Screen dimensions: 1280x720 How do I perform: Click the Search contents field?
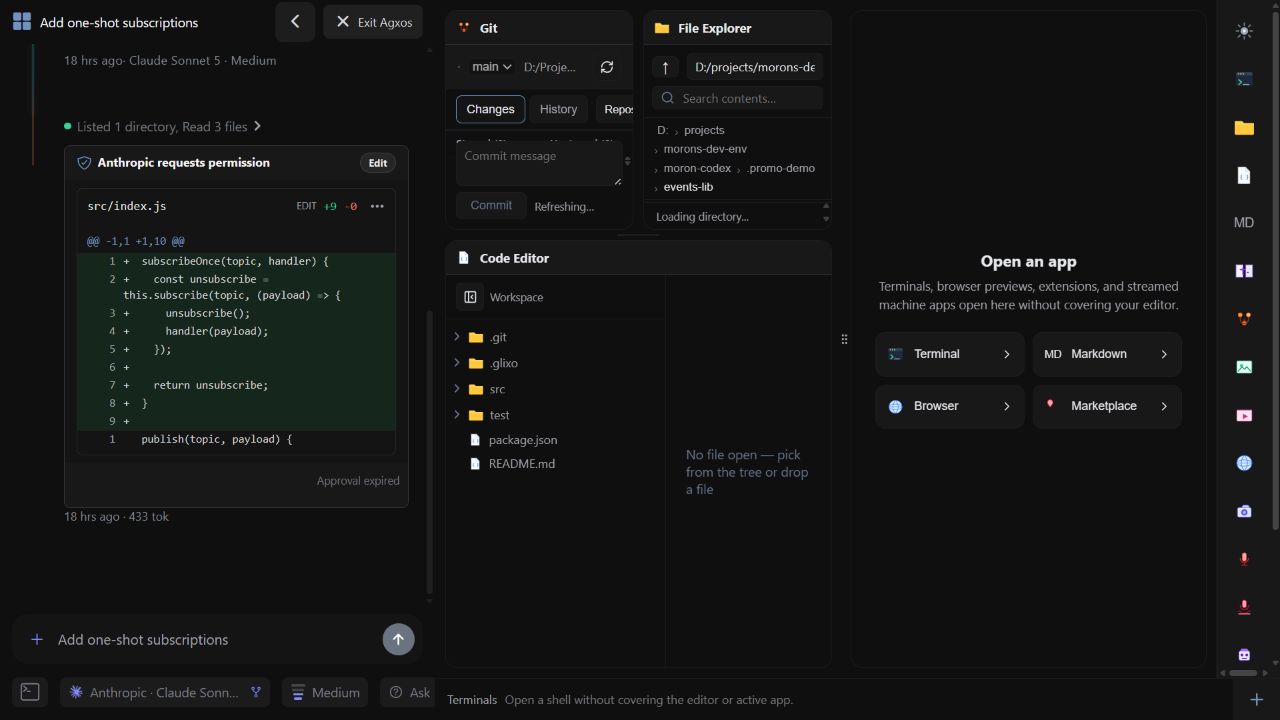point(737,98)
